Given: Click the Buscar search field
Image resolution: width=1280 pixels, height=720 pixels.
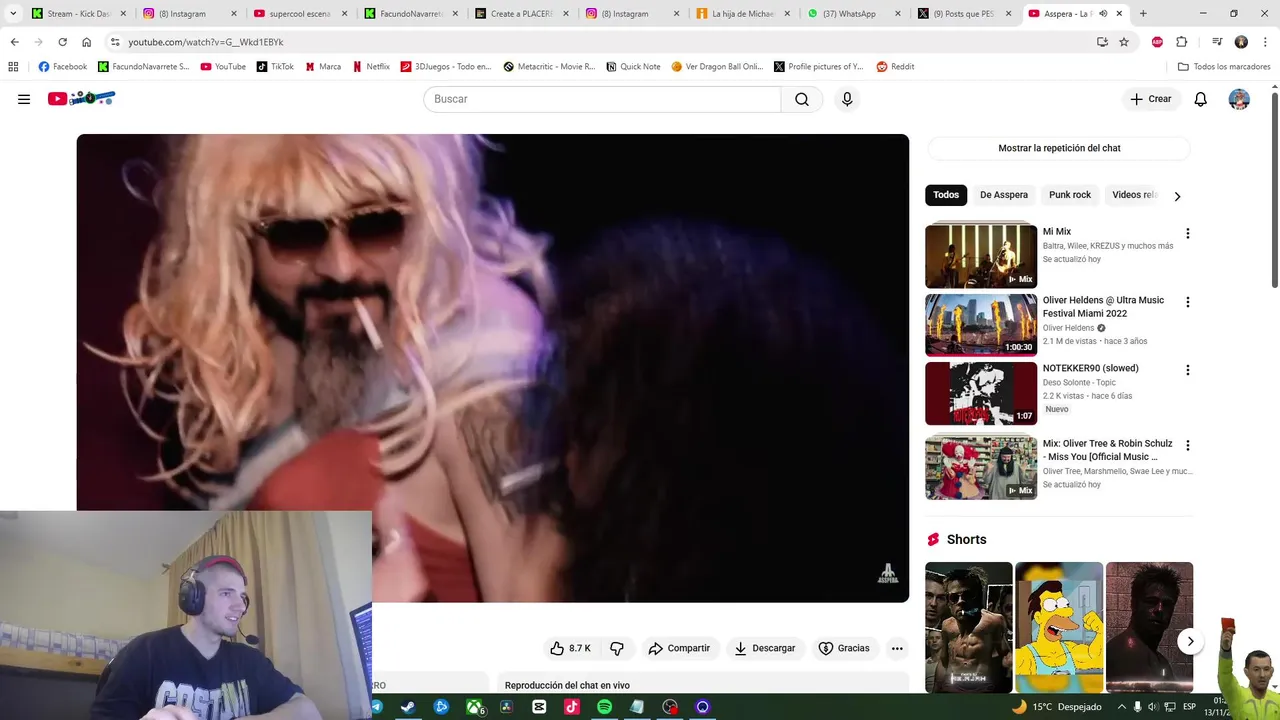Looking at the screenshot, I should (x=602, y=99).
